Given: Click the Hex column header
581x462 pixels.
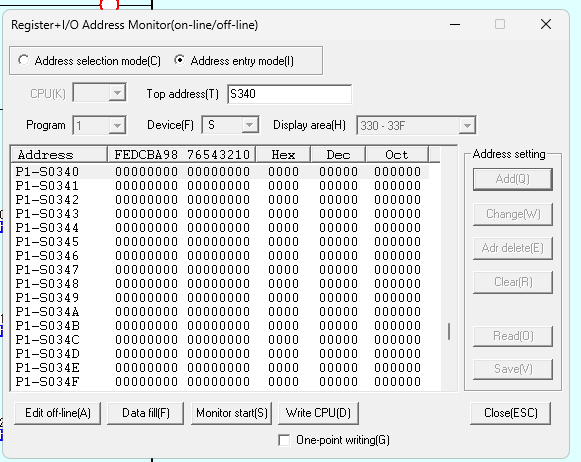Looking at the screenshot, I should (283, 154).
